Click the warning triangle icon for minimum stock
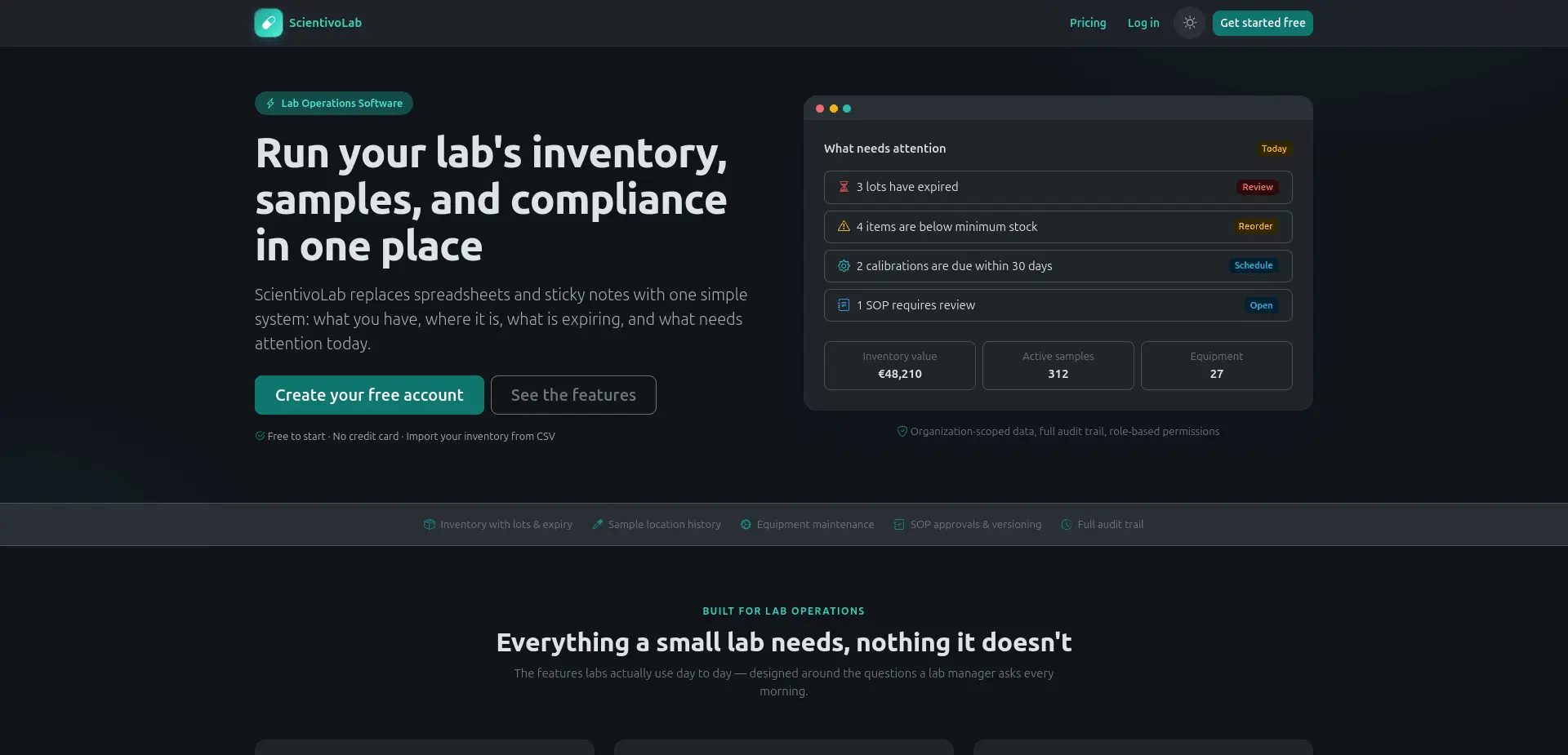Image resolution: width=1568 pixels, height=755 pixels. click(844, 226)
